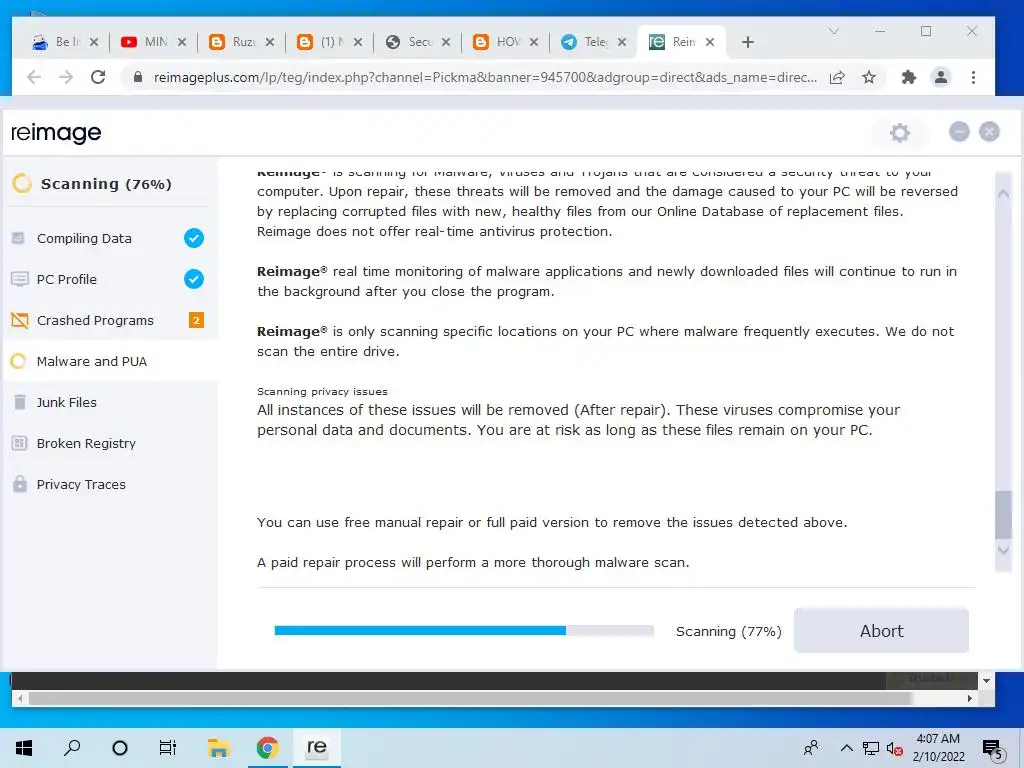This screenshot has width=1024, height=768.
Task: Show hidden system tray icons
Action: 846,748
